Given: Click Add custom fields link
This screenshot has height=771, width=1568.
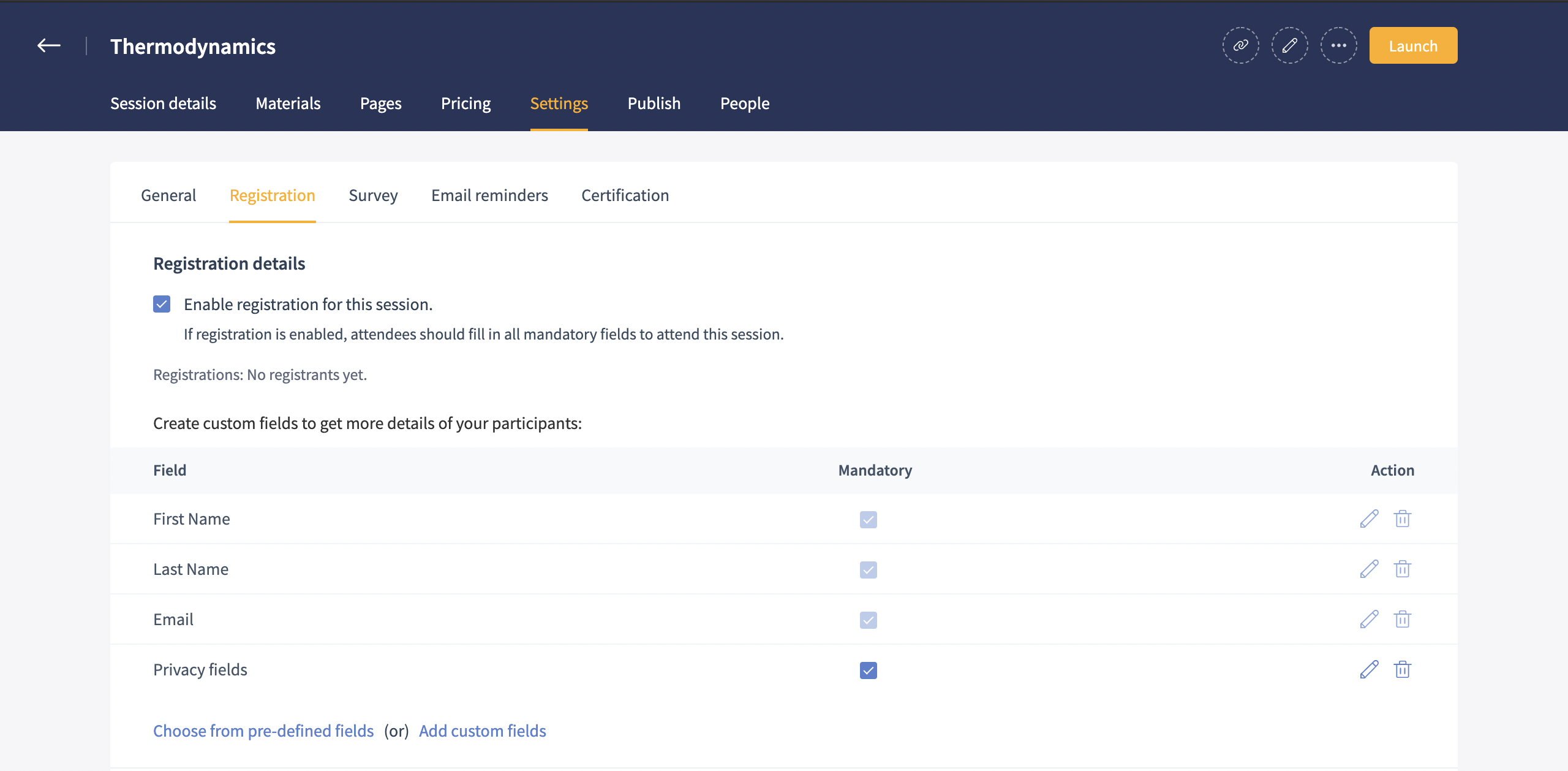Looking at the screenshot, I should coord(483,731).
